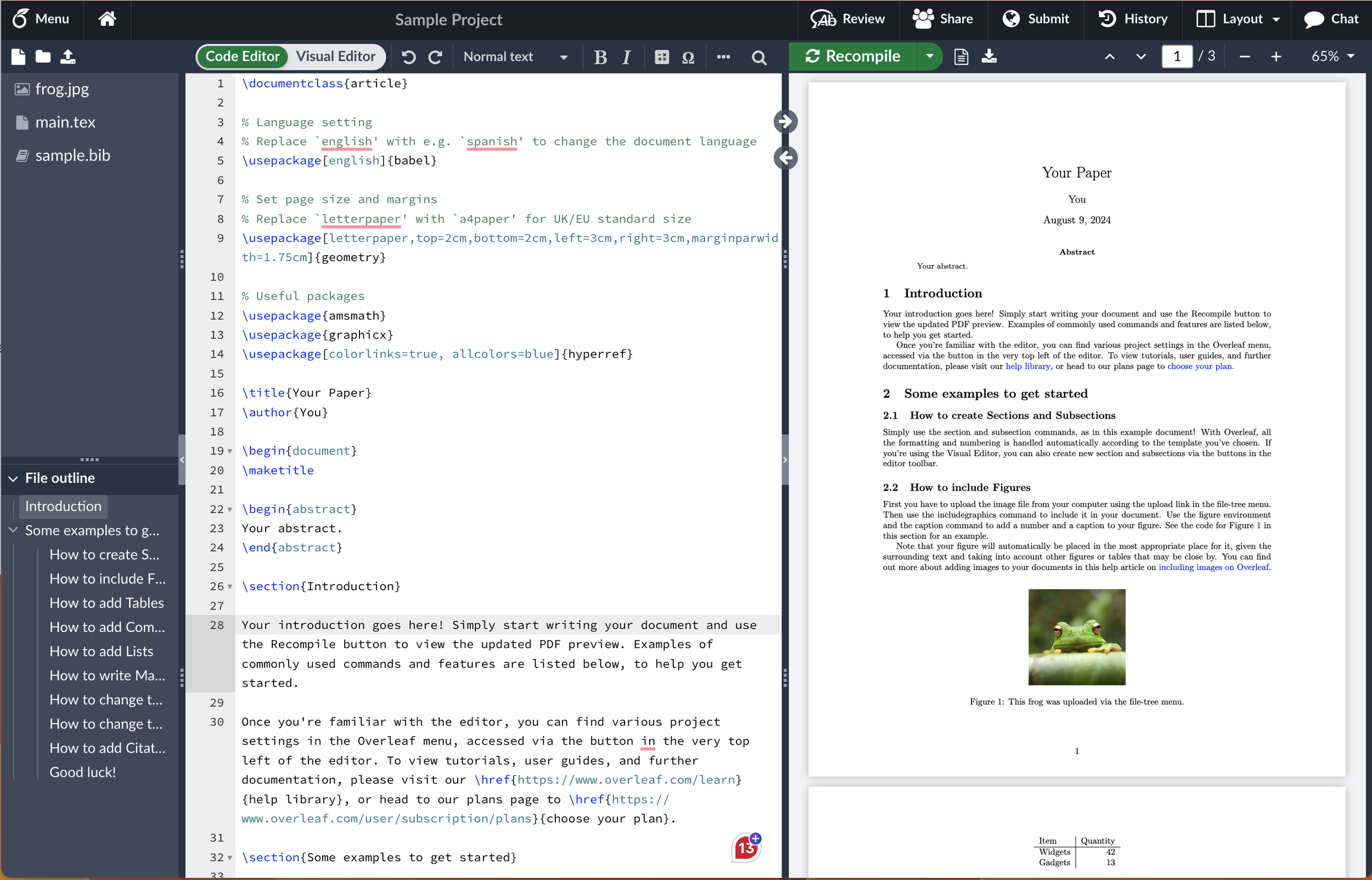
Task: Click the PDF page number input field
Action: pyautogui.click(x=1177, y=57)
